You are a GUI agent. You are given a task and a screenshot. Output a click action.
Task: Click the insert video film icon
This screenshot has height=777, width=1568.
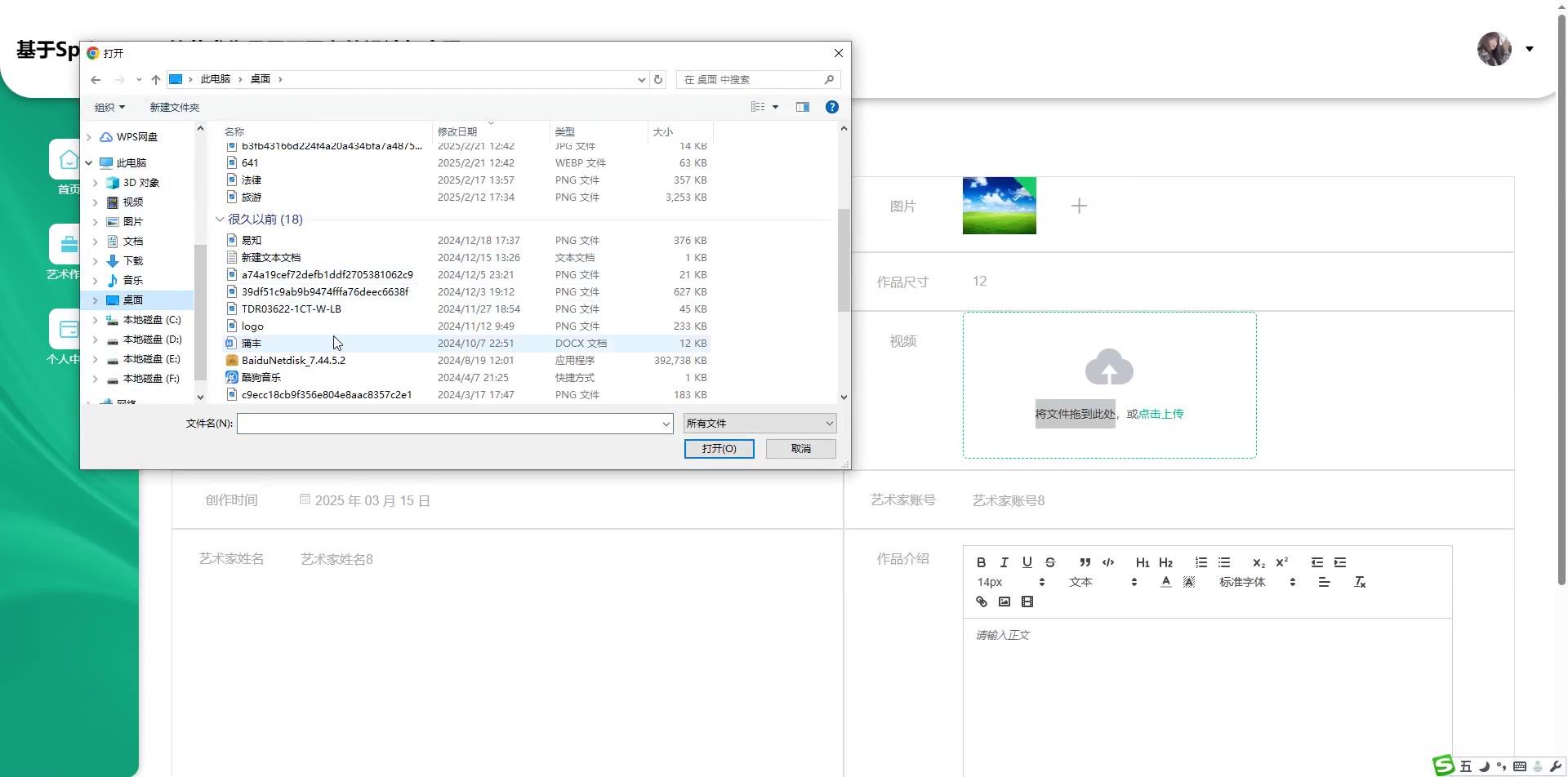(1027, 602)
